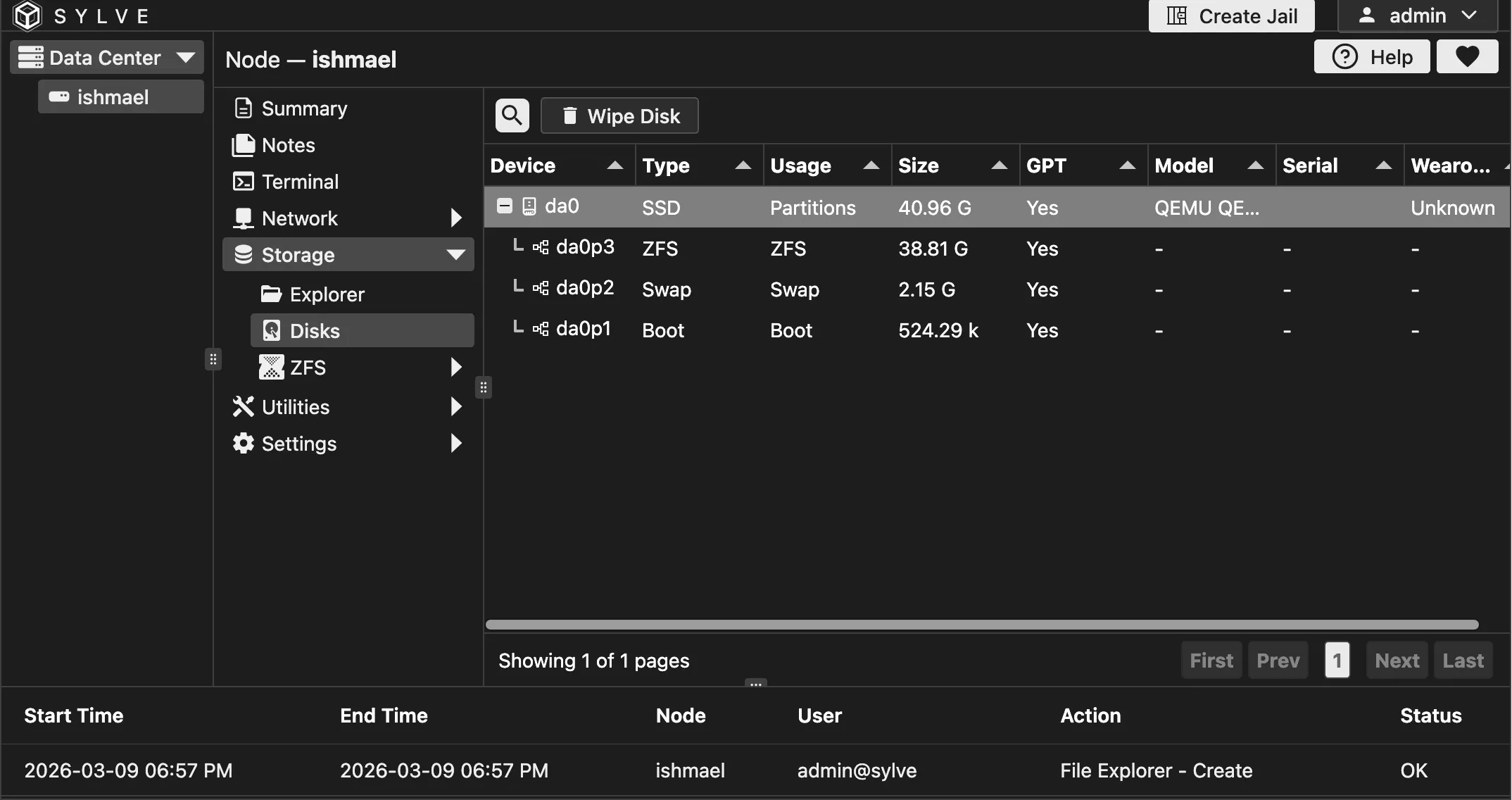Image resolution: width=1512 pixels, height=800 pixels.
Task: Open the Terminal icon in the sidebar
Action: click(x=243, y=181)
